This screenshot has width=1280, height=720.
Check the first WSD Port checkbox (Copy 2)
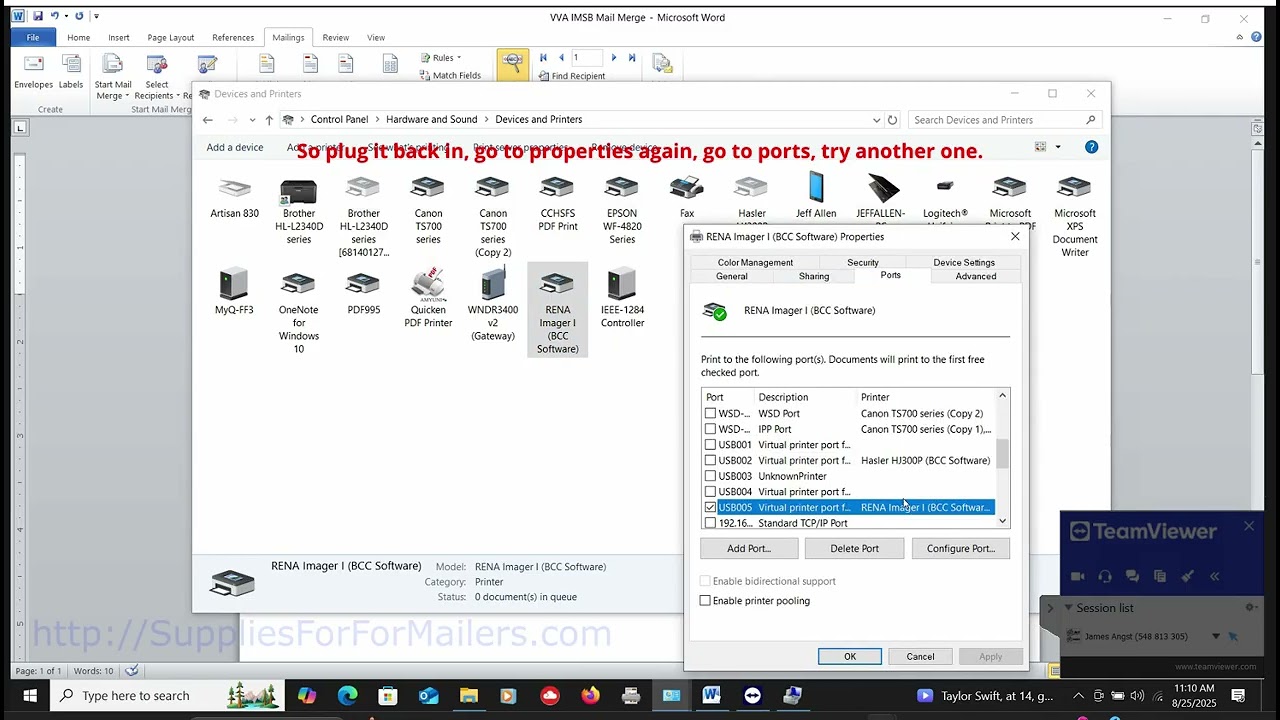pyautogui.click(x=710, y=413)
